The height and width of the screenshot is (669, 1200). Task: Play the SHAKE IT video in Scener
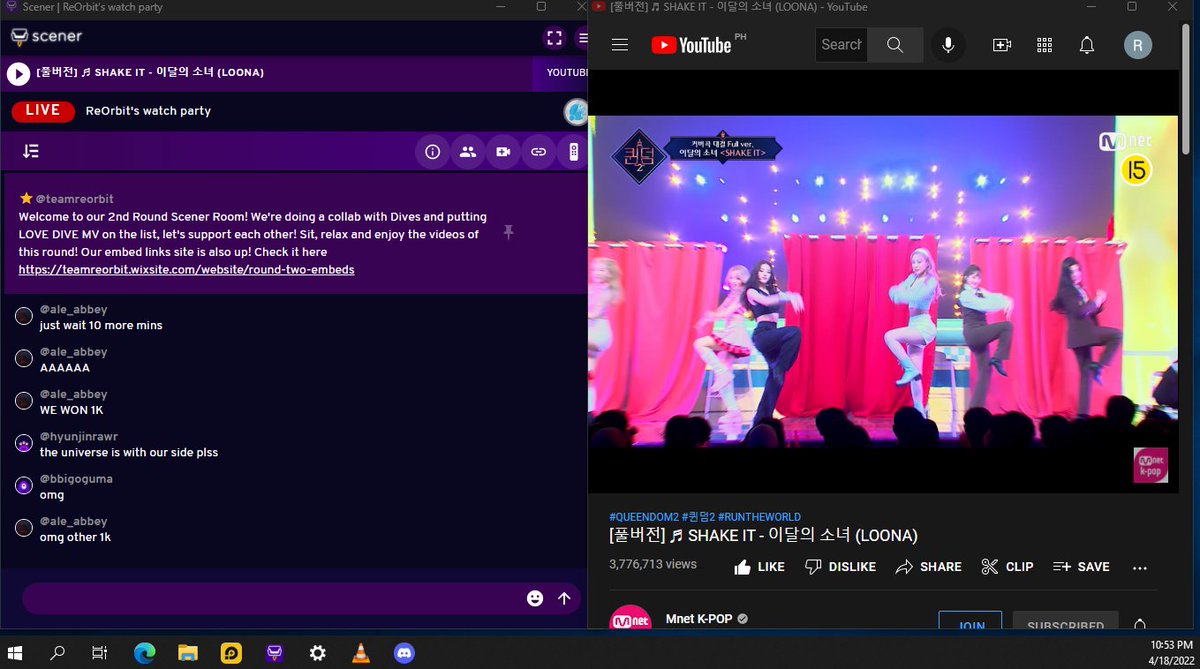click(18, 73)
